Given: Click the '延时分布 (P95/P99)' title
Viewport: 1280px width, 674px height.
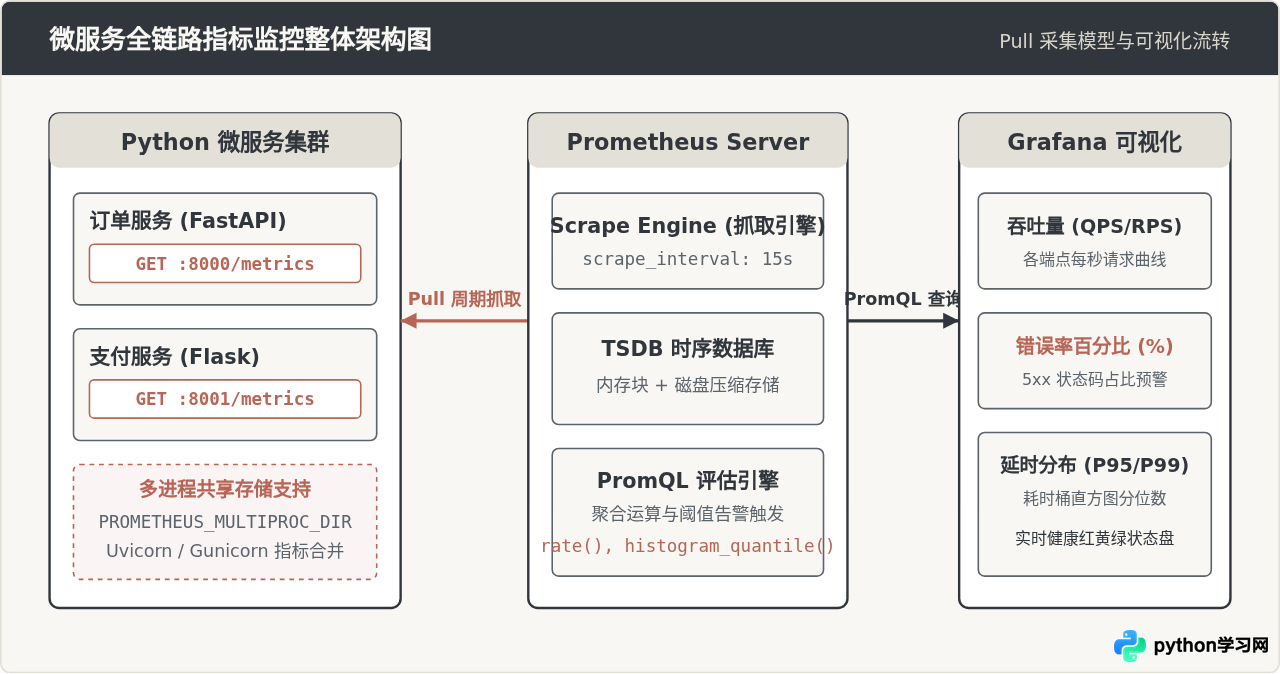Looking at the screenshot, I should coord(1095,465).
